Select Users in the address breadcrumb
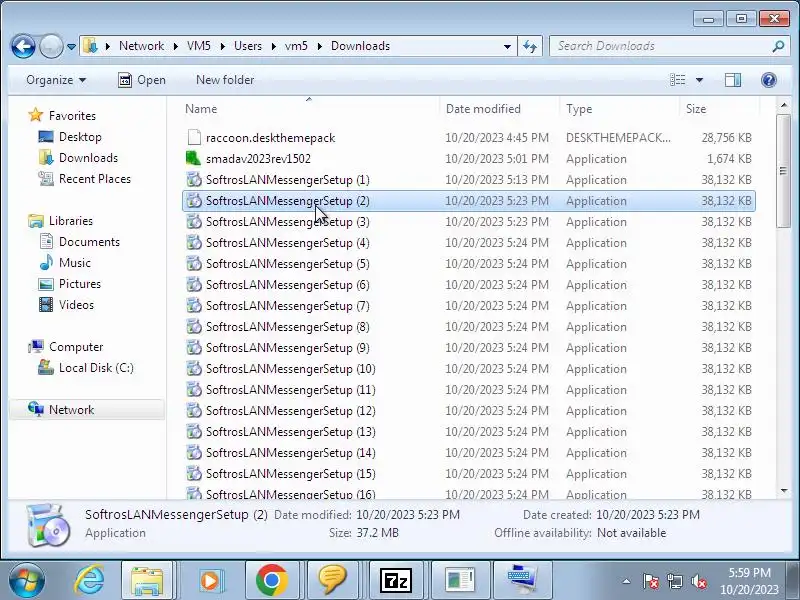This screenshot has width=800, height=600. pyautogui.click(x=247, y=46)
